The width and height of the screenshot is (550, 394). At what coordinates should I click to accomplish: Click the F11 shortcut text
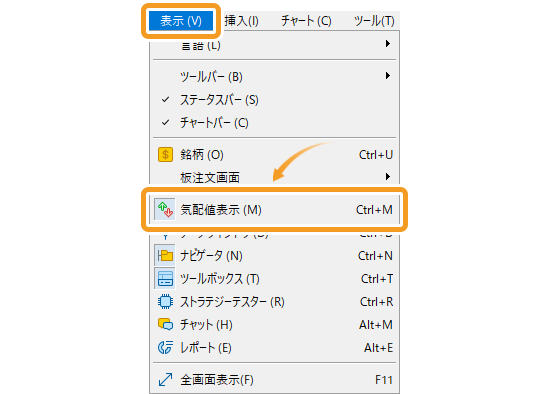(384, 380)
